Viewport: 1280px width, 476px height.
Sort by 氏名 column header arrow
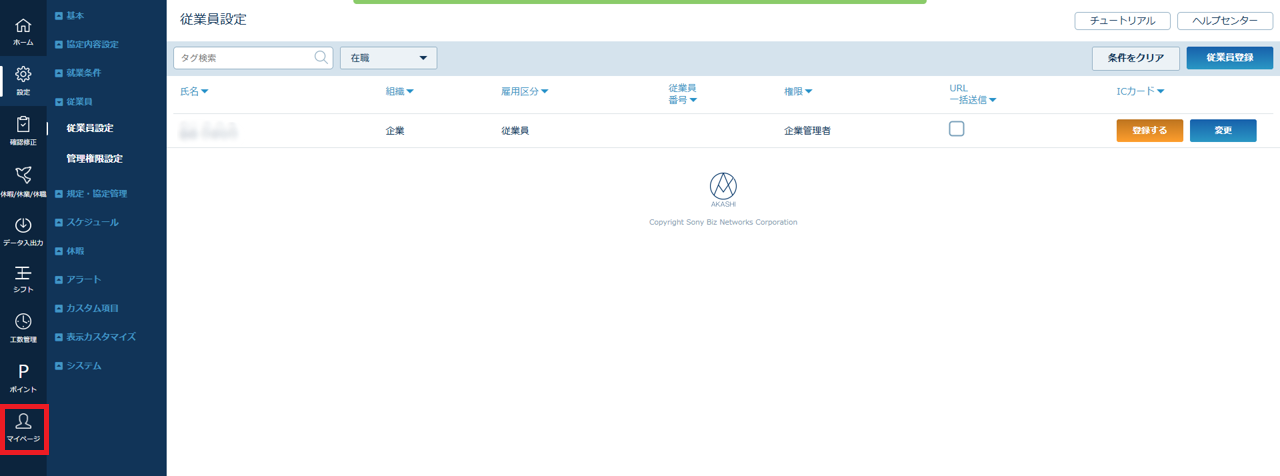point(204,92)
